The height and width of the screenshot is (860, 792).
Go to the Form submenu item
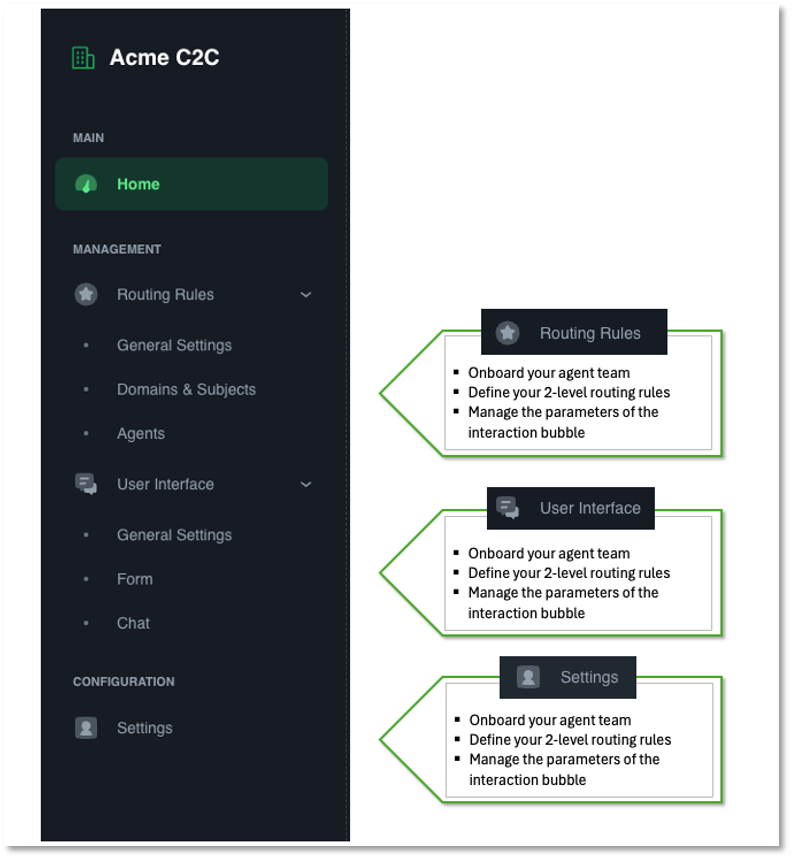click(x=135, y=579)
